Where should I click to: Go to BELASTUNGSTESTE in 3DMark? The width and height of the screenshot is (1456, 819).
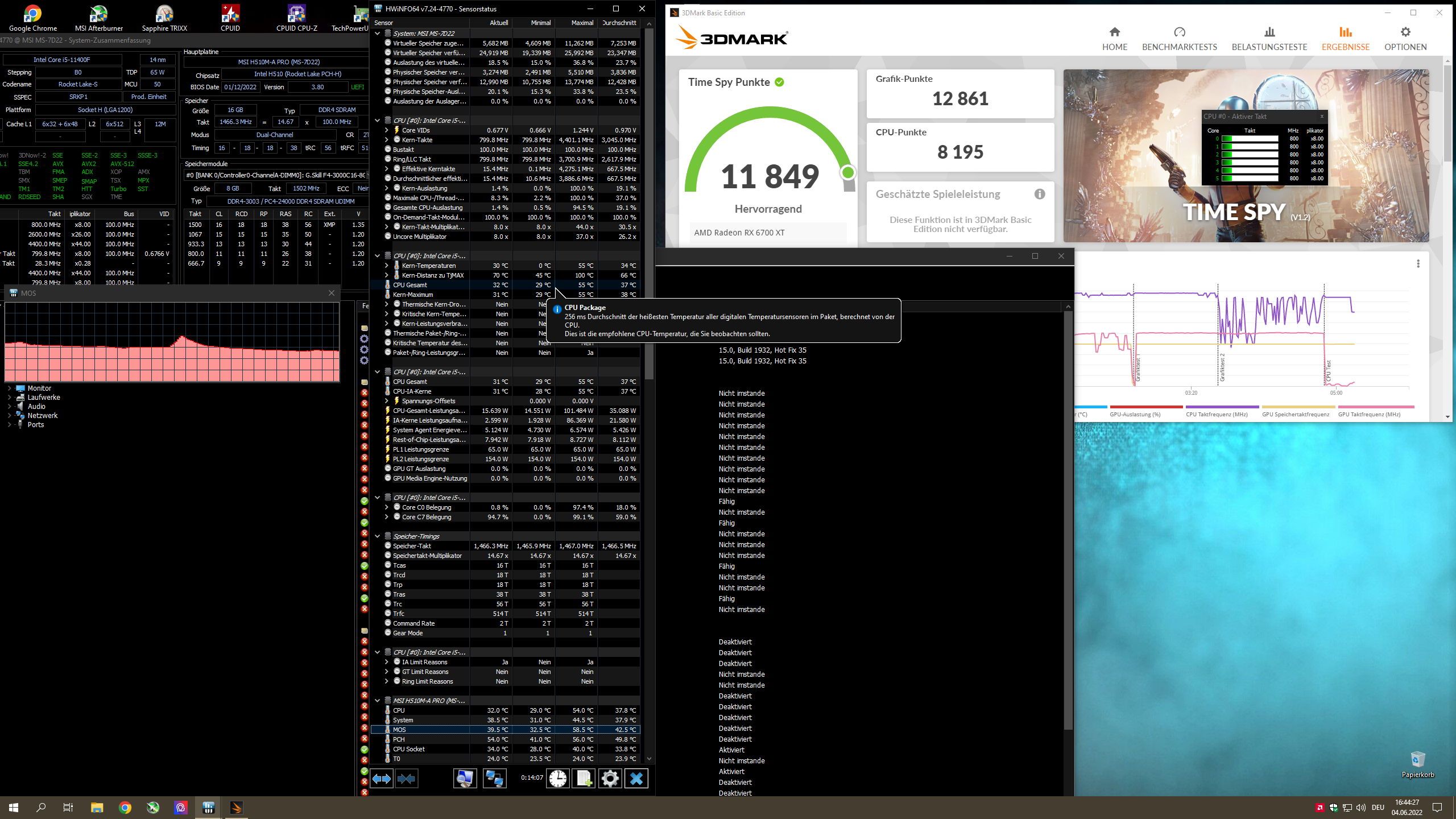point(1269,38)
